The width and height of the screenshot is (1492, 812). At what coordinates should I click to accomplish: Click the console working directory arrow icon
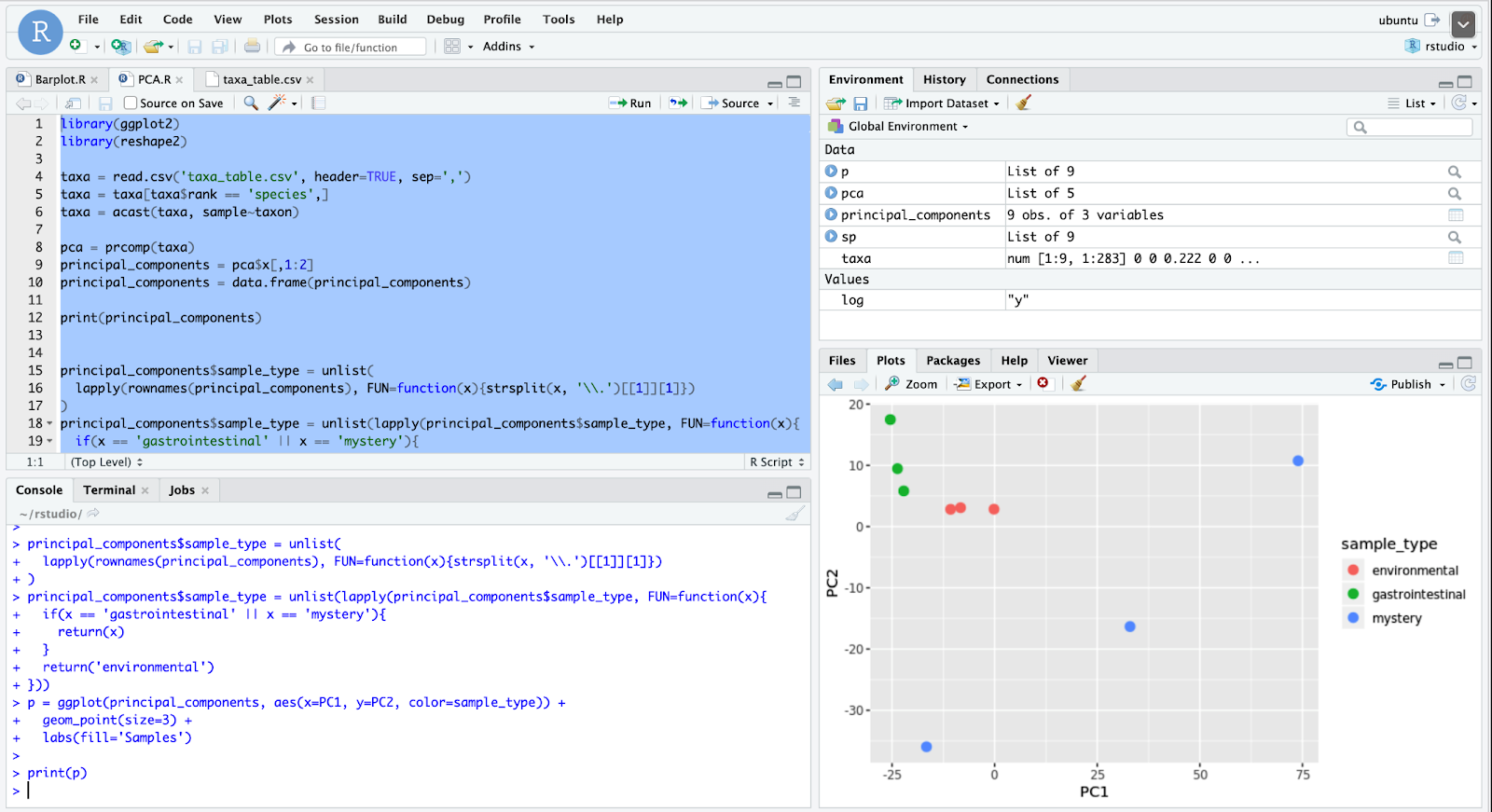(x=93, y=514)
